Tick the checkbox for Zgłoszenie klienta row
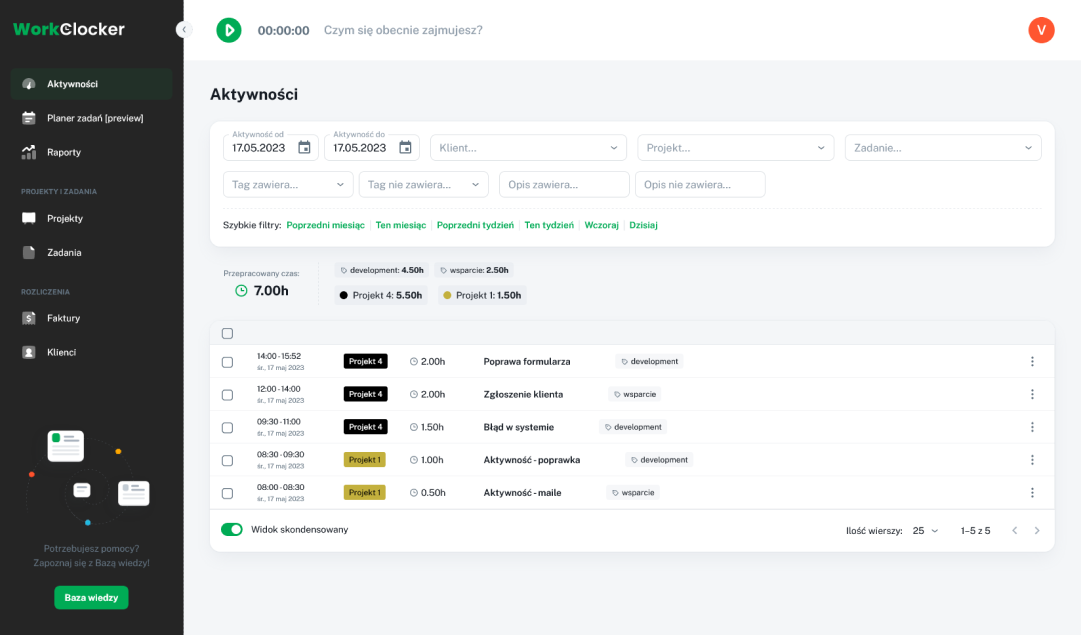The height and width of the screenshot is (635, 1081). (227, 394)
